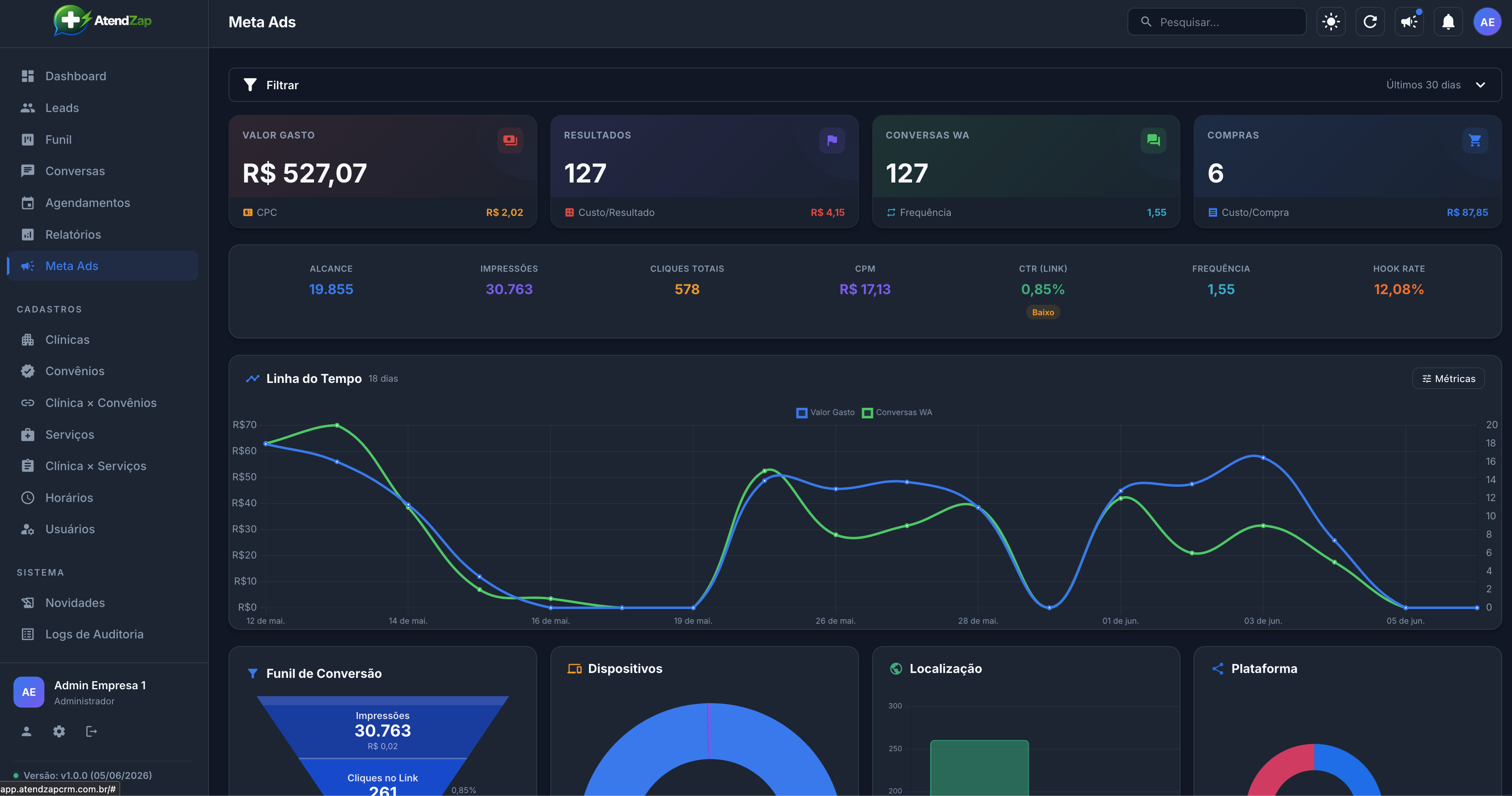Select Meta Ads sidebar item
Image resolution: width=1512 pixels, height=796 pixels.
coord(103,266)
